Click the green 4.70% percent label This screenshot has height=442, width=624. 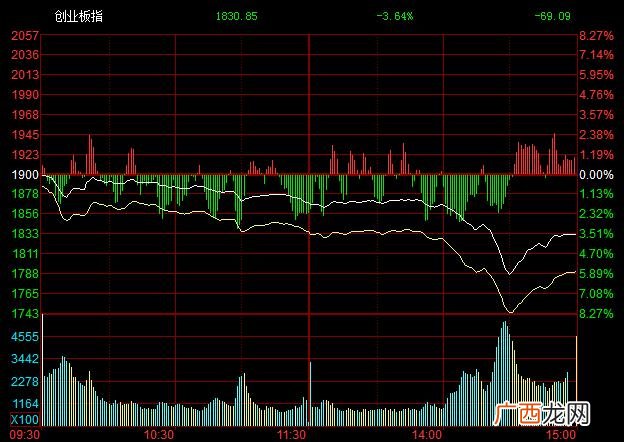click(596, 253)
